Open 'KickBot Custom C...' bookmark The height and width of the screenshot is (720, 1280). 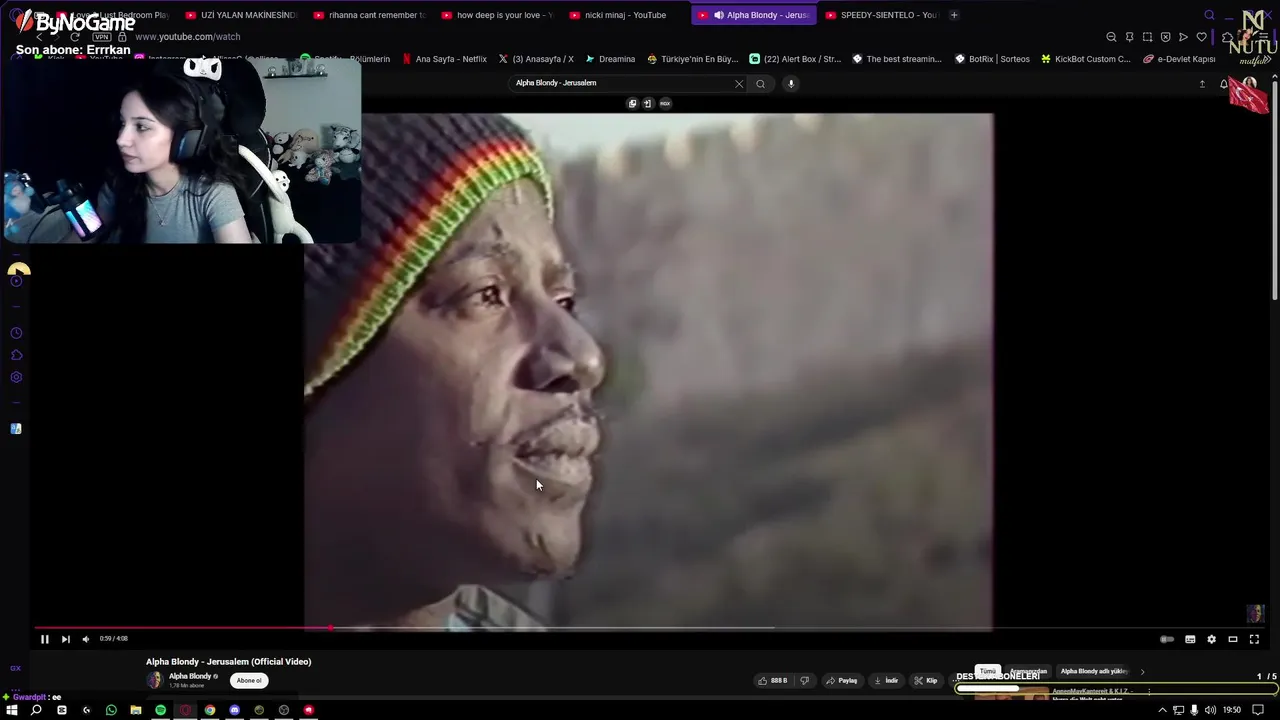[x=1086, y=59]
